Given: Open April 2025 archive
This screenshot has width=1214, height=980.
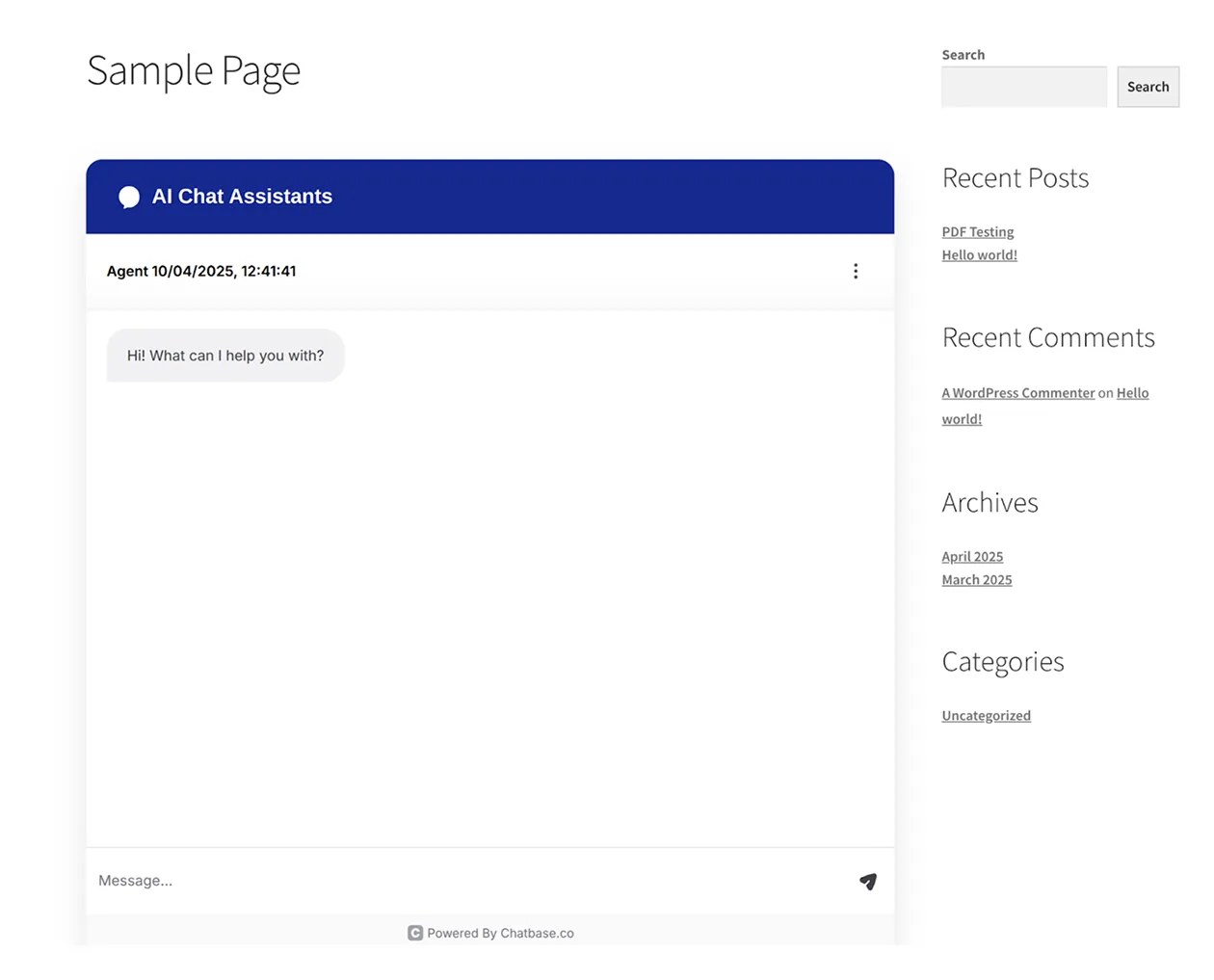Looking at the screenshot, I should [972, 557].
